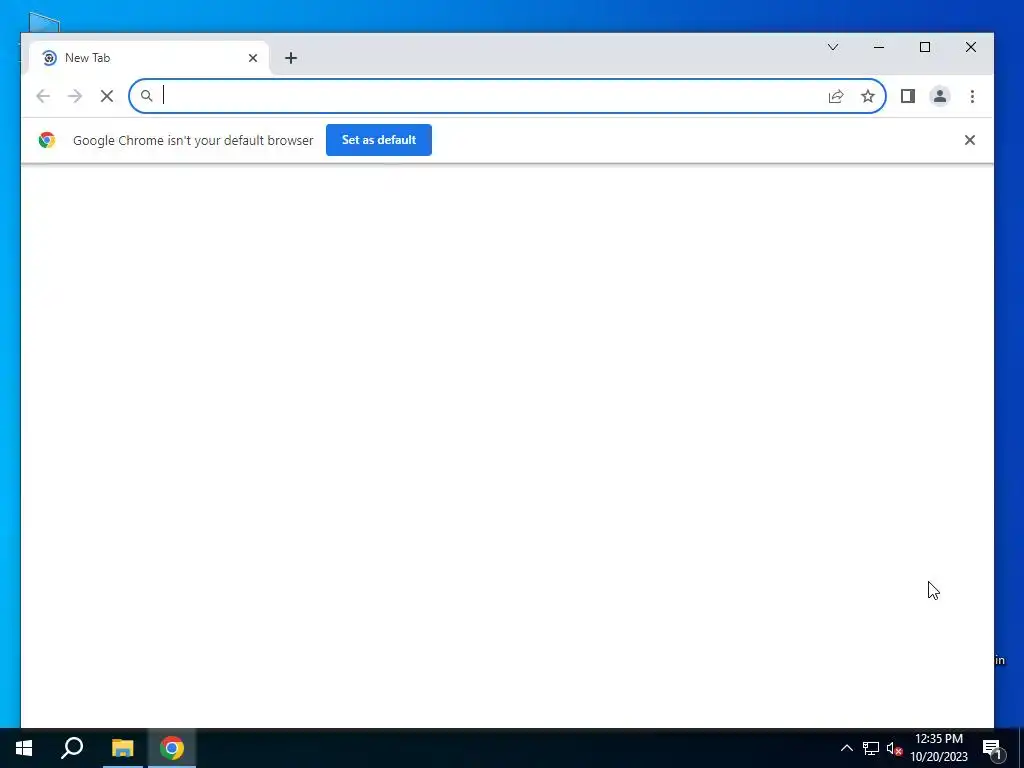Screen dimensions: 1024x768
Task: Click Chrome icon in taskbar
Action: [x=172, y=748]
